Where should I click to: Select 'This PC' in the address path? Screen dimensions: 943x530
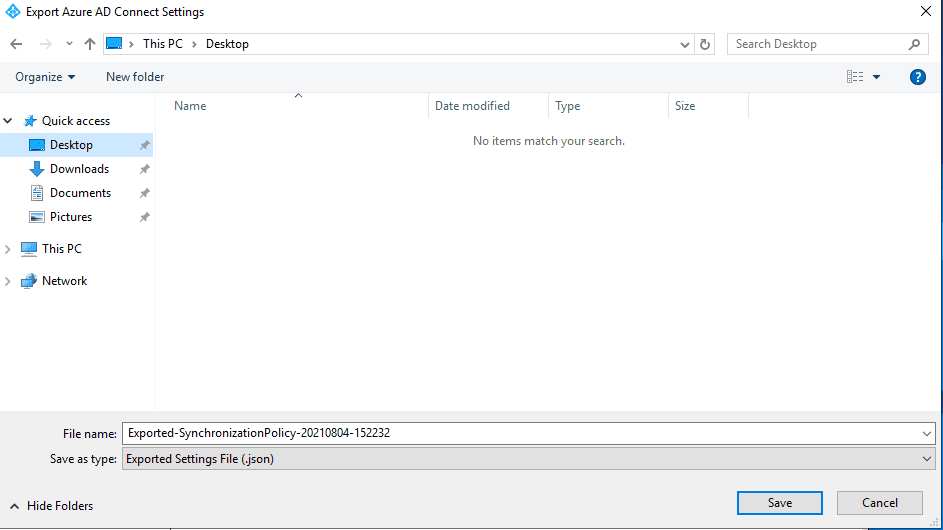pyautogui.click(x=162, y=44)
